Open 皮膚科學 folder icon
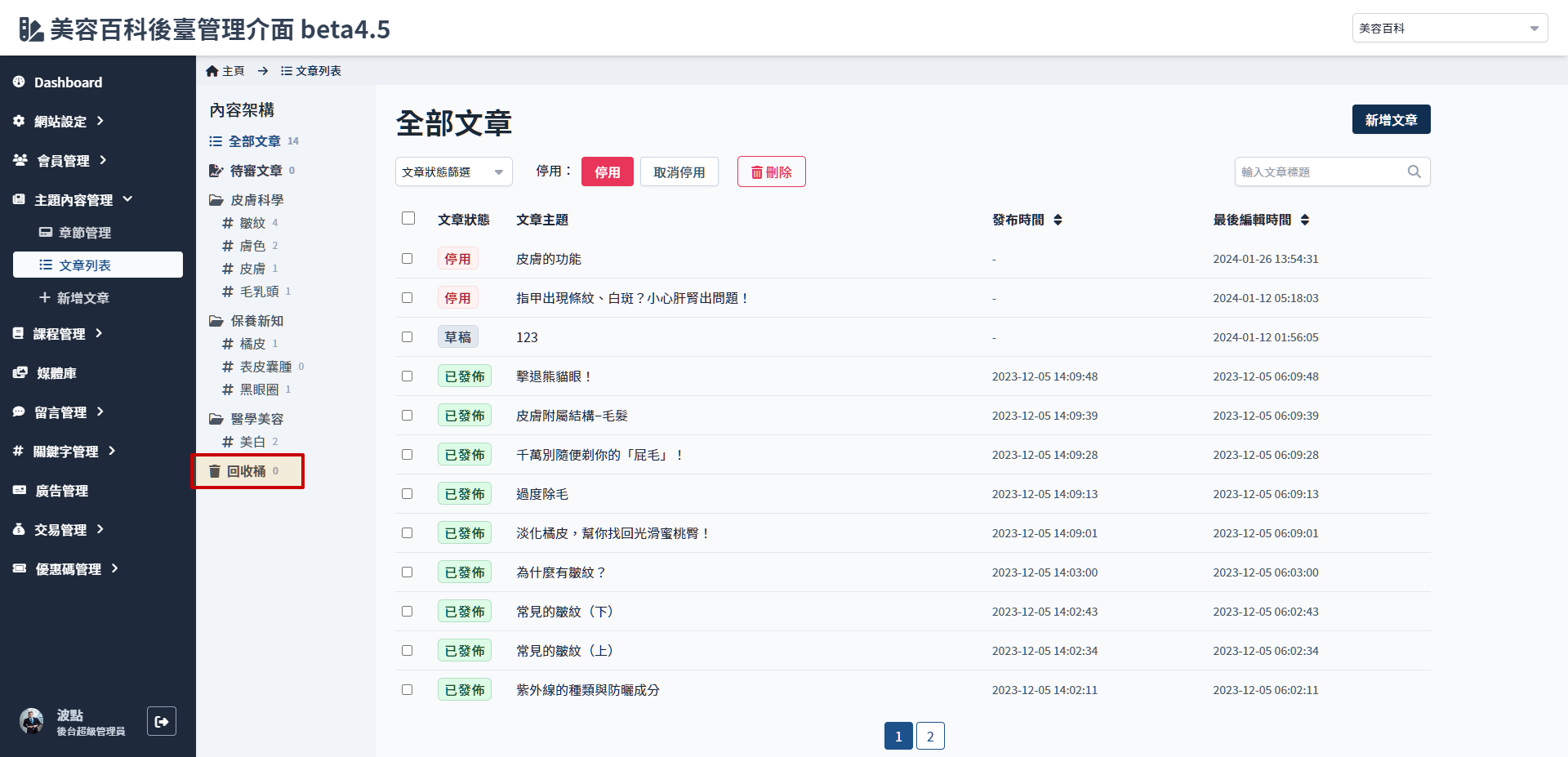The width and height of the screenshot is (1568, 757). click(216, 200)
